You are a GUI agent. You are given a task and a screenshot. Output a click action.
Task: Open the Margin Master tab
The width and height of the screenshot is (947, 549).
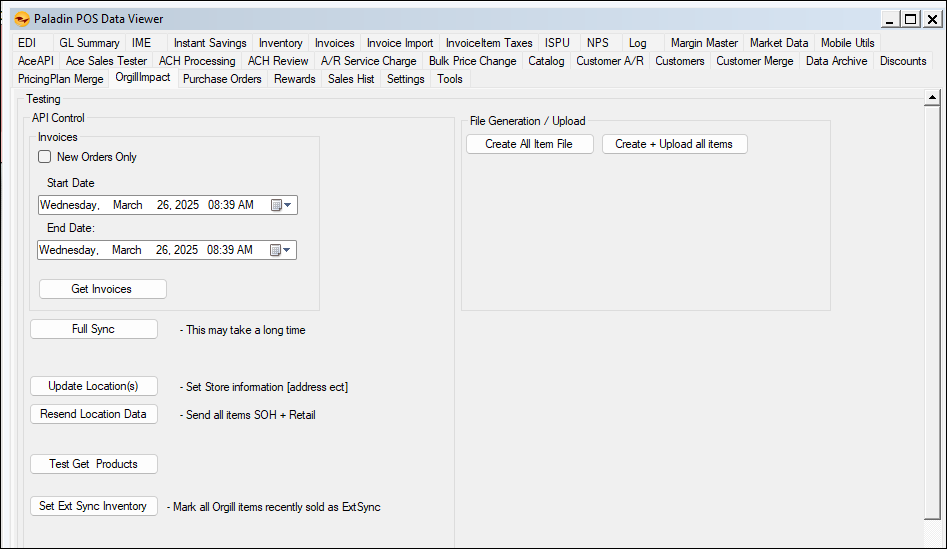704,43
